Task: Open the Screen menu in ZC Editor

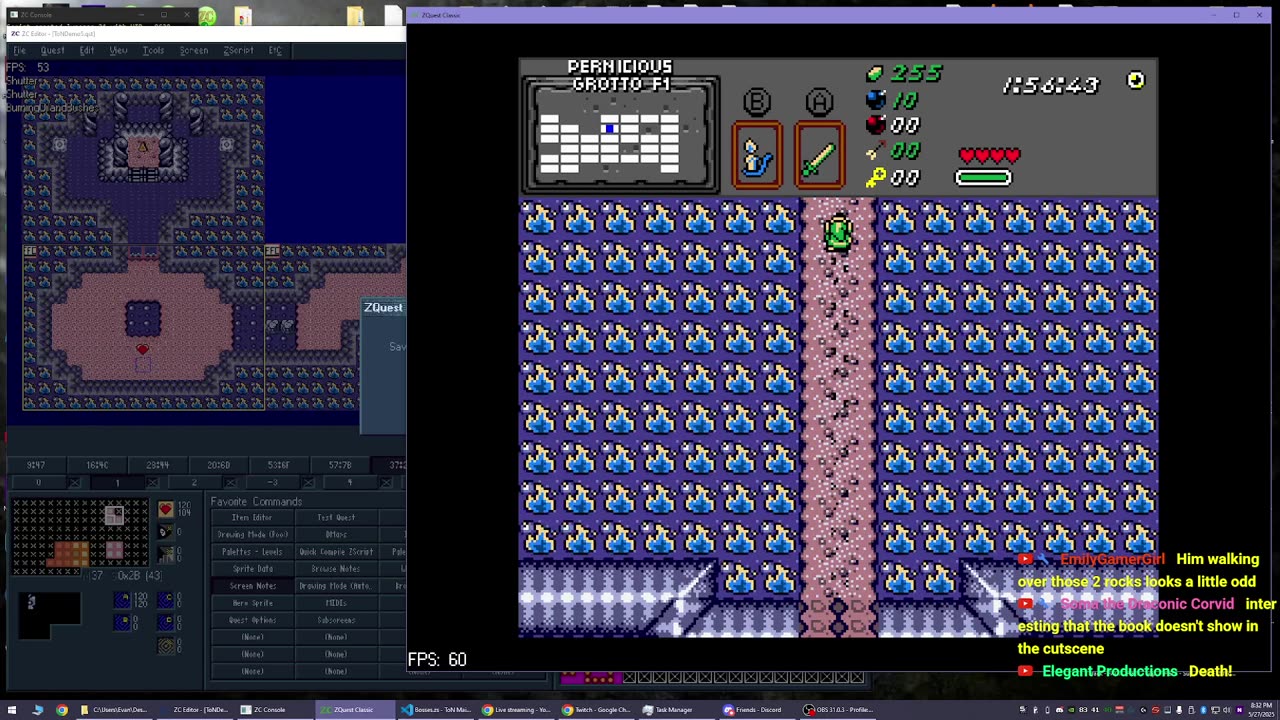Action: (194, 50)
